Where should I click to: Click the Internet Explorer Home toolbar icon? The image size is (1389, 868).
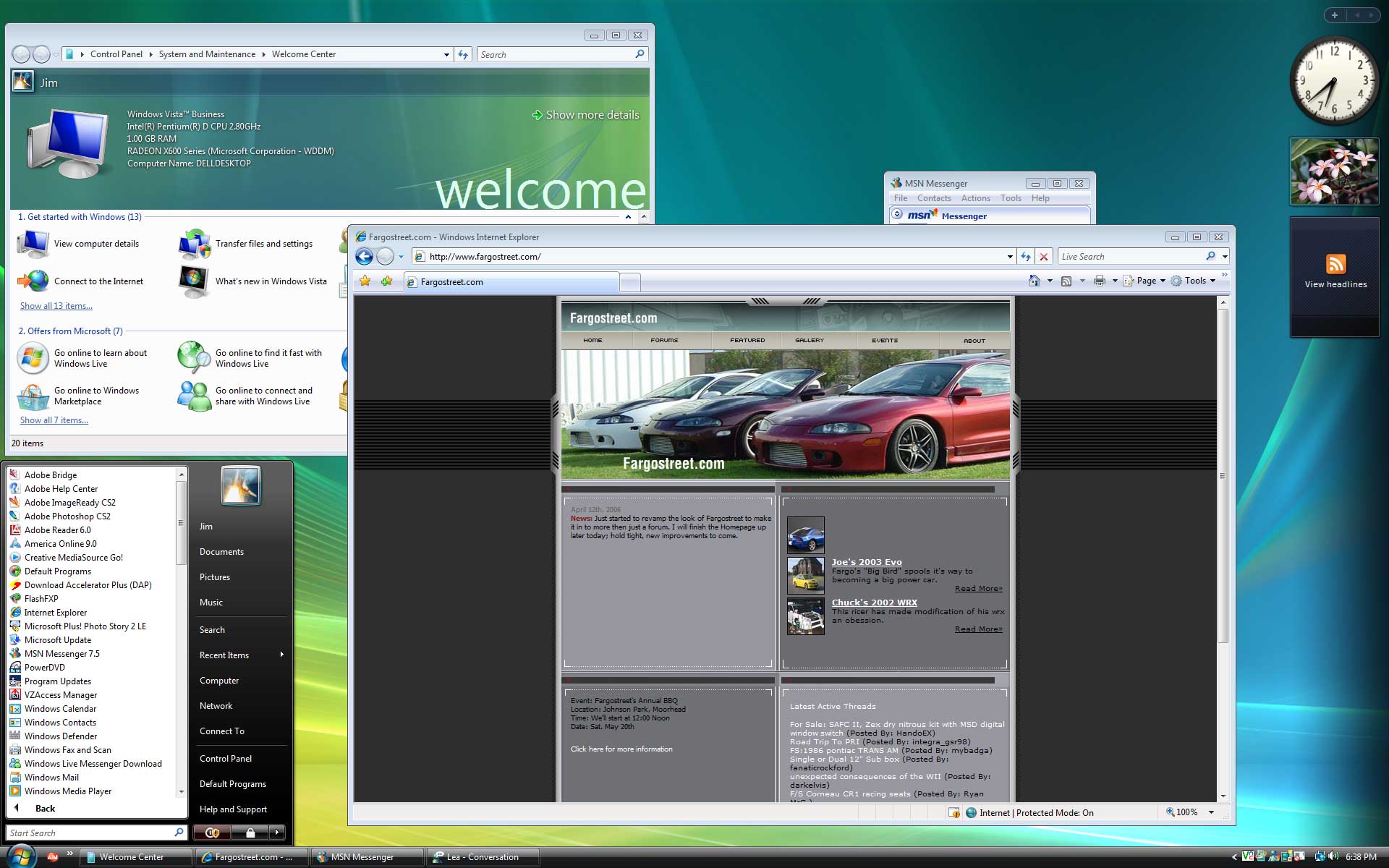point(1035,281)
